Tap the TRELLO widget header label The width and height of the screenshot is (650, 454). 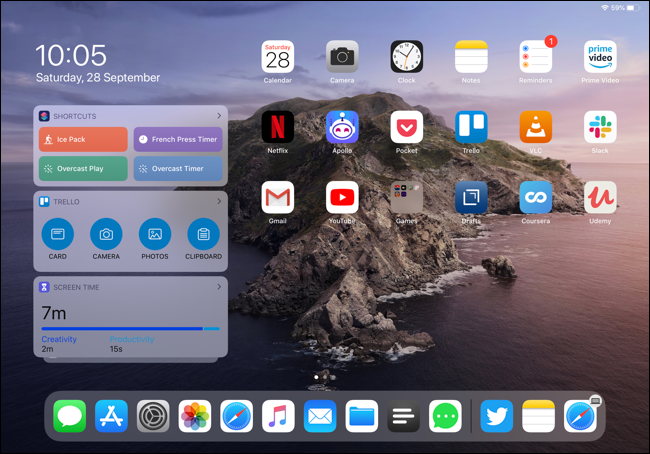[66, 202]
